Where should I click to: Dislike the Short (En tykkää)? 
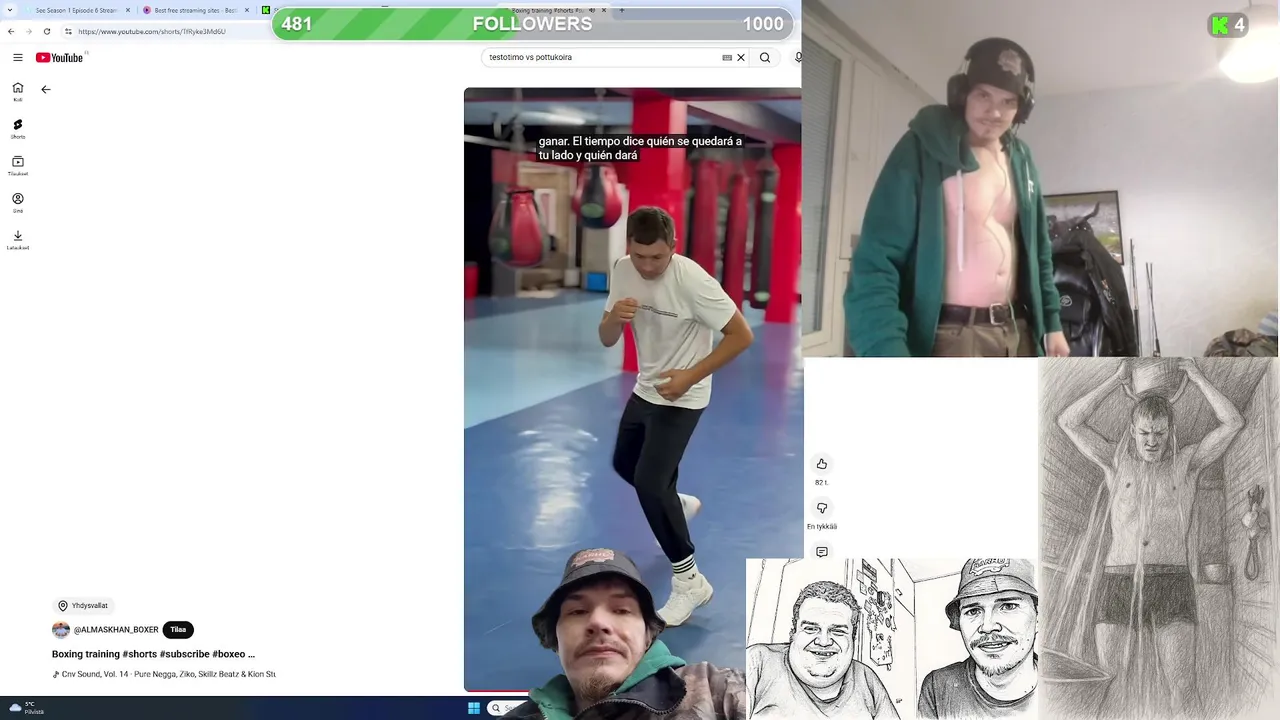[x=822, y=508]
